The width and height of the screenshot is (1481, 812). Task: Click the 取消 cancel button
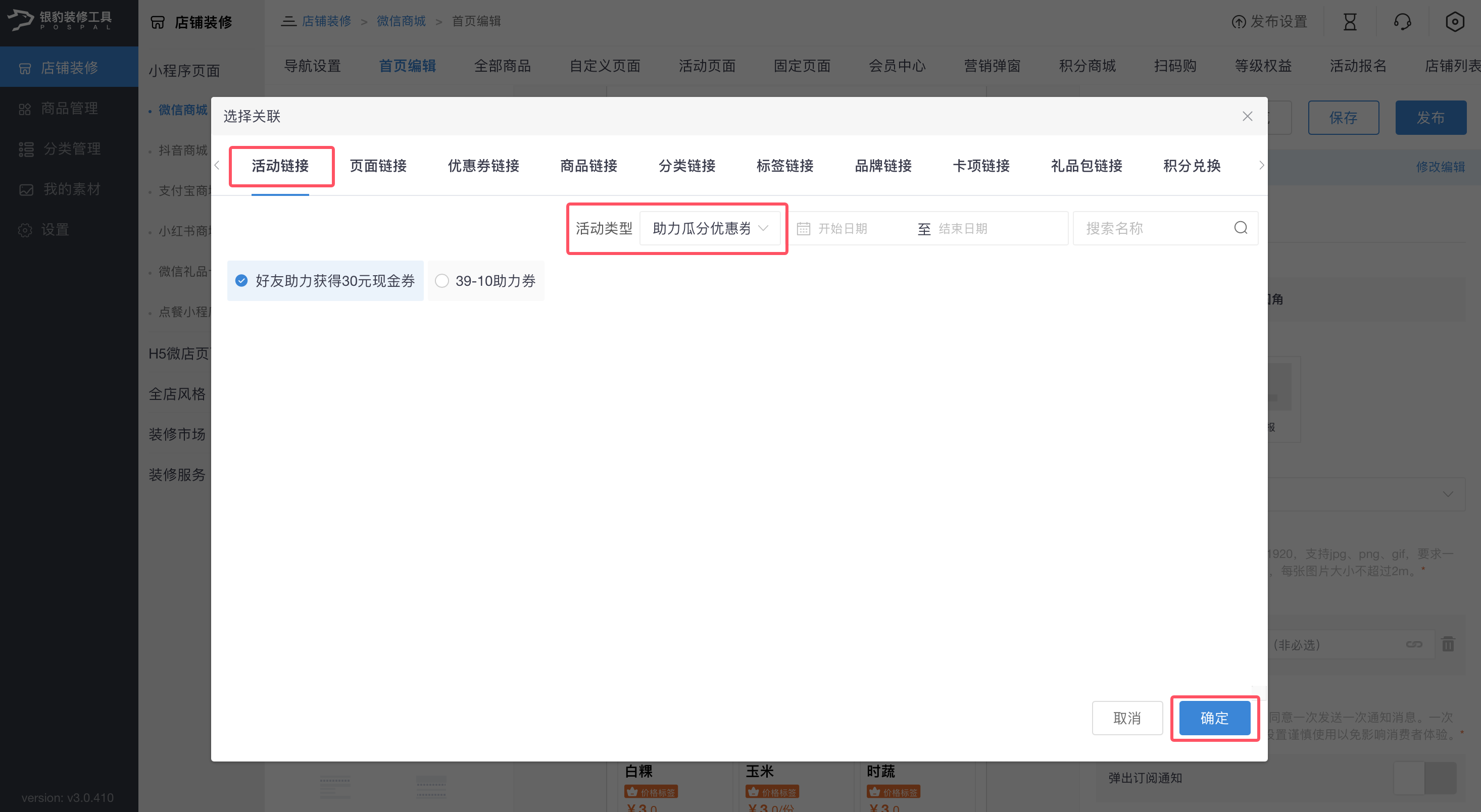point(1126,718)
